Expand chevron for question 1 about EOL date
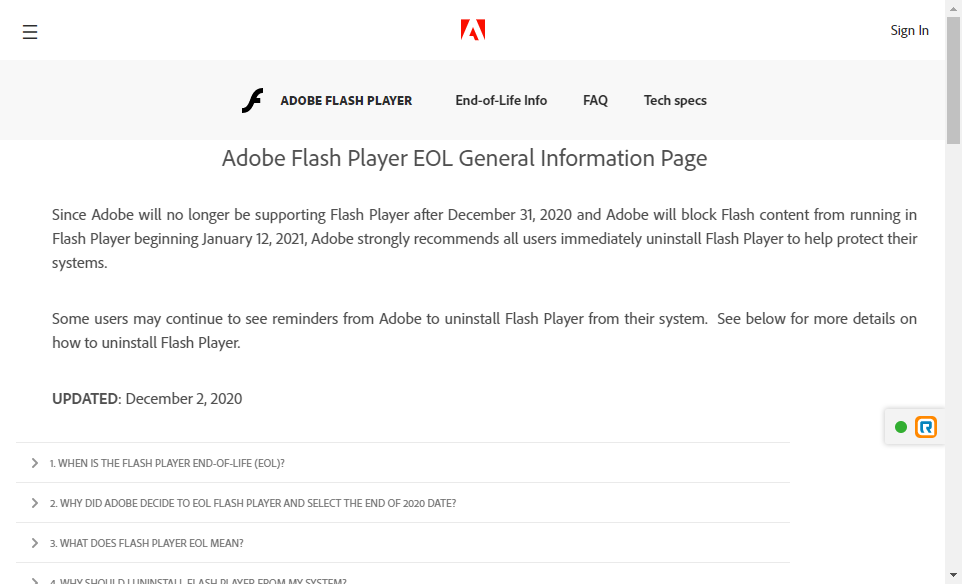Screen dimensions: 962x584 [35, 463]
